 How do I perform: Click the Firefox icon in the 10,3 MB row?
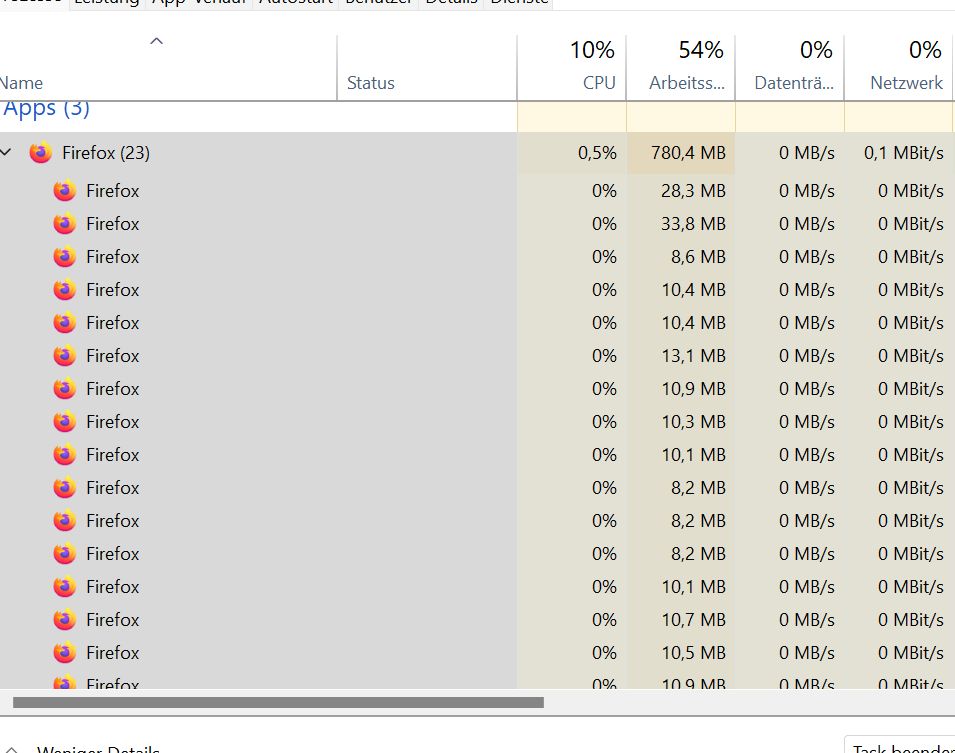point(65,421)
